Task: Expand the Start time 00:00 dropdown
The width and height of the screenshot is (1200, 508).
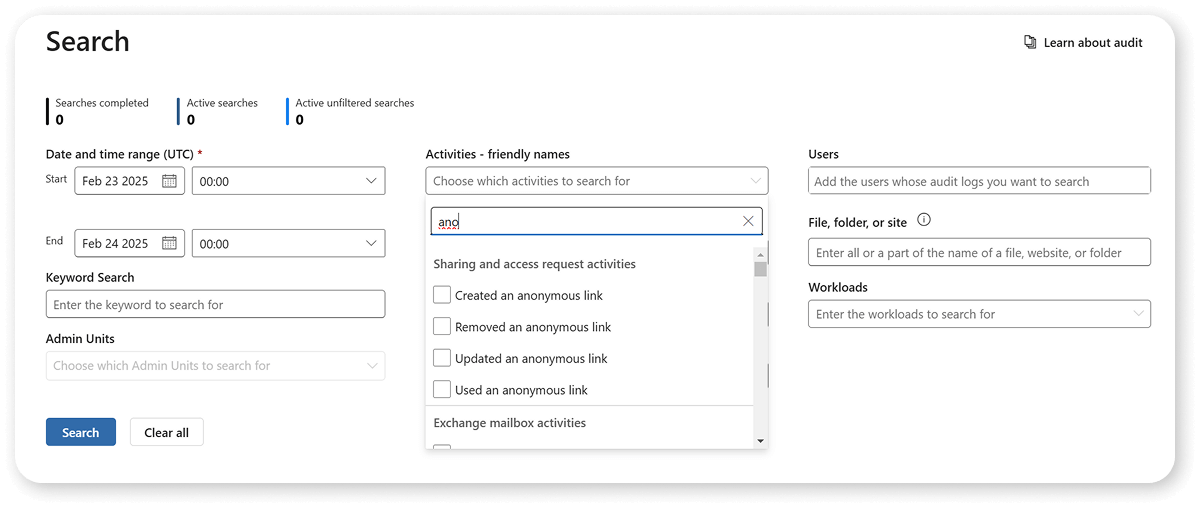Action: (x=371, y=181)
